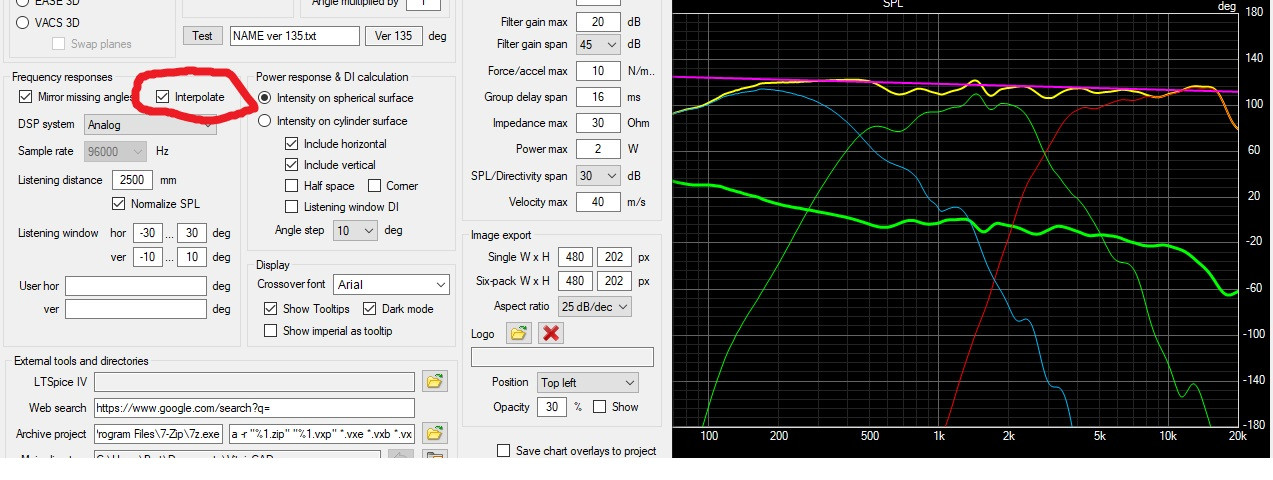Toggle the Normalize SPL checkbox
The width and height of the screenshot is (1273, 480).
click(119, 204)
